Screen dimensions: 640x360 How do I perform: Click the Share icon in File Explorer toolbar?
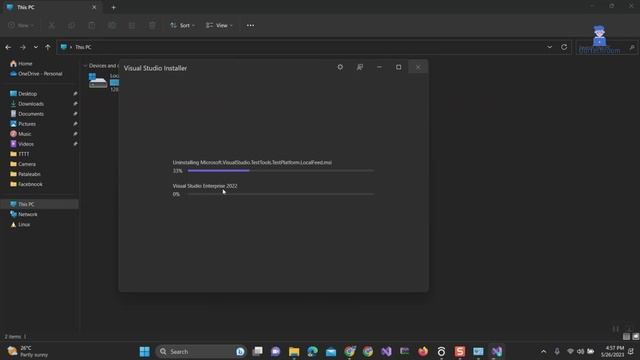(132, 25)
